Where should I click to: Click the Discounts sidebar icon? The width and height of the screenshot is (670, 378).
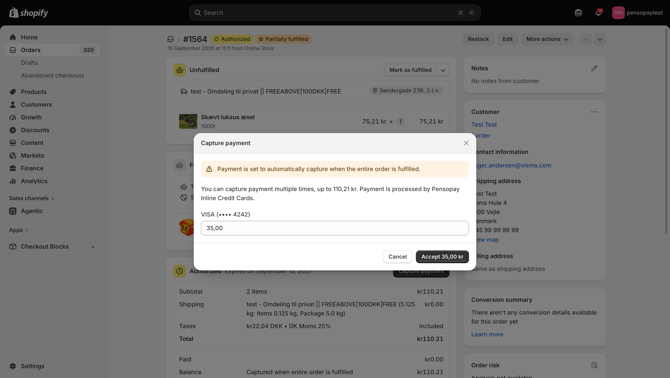pos(13,130)
